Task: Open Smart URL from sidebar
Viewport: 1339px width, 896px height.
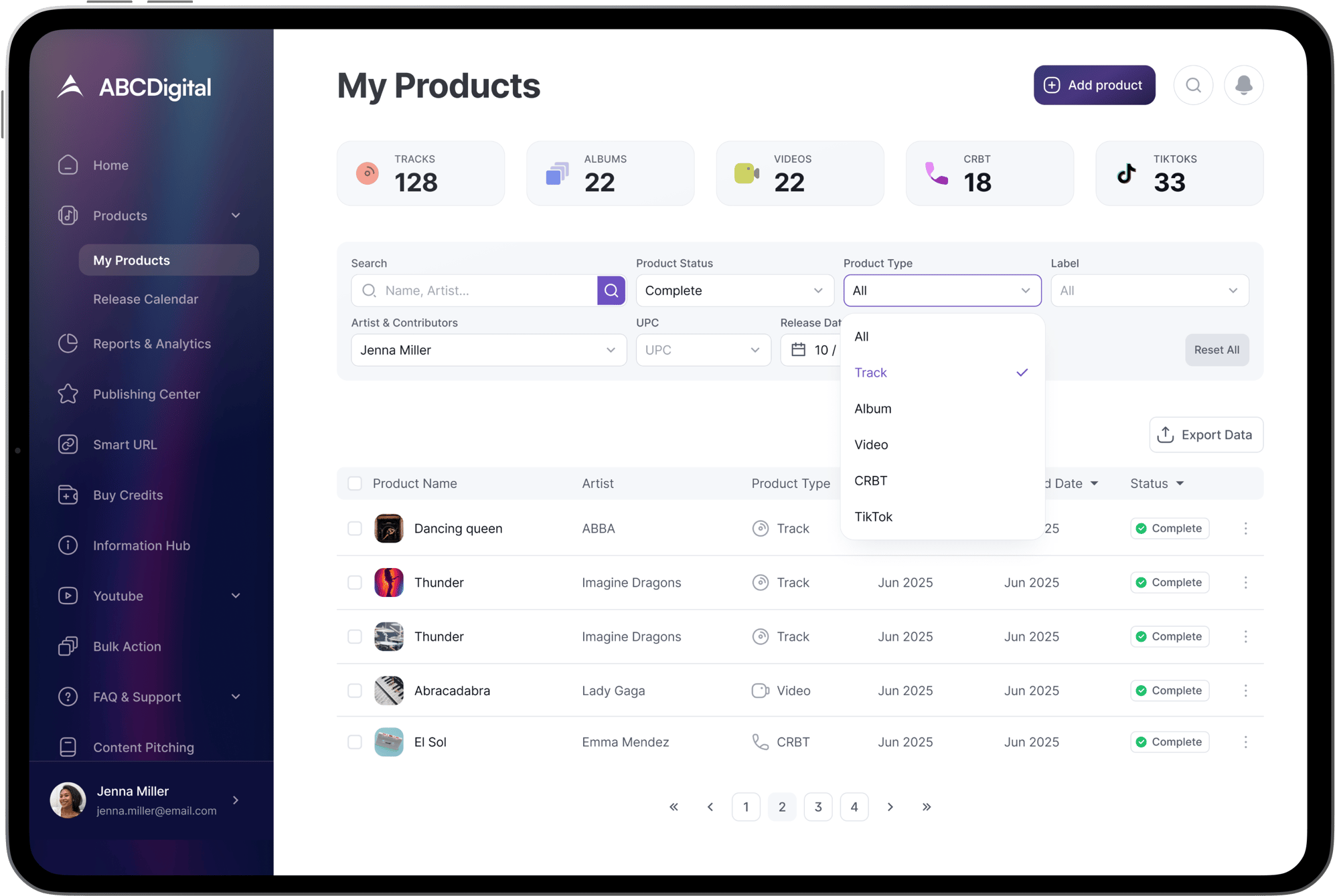Action: pyautogui.click(x=125, y=445)
